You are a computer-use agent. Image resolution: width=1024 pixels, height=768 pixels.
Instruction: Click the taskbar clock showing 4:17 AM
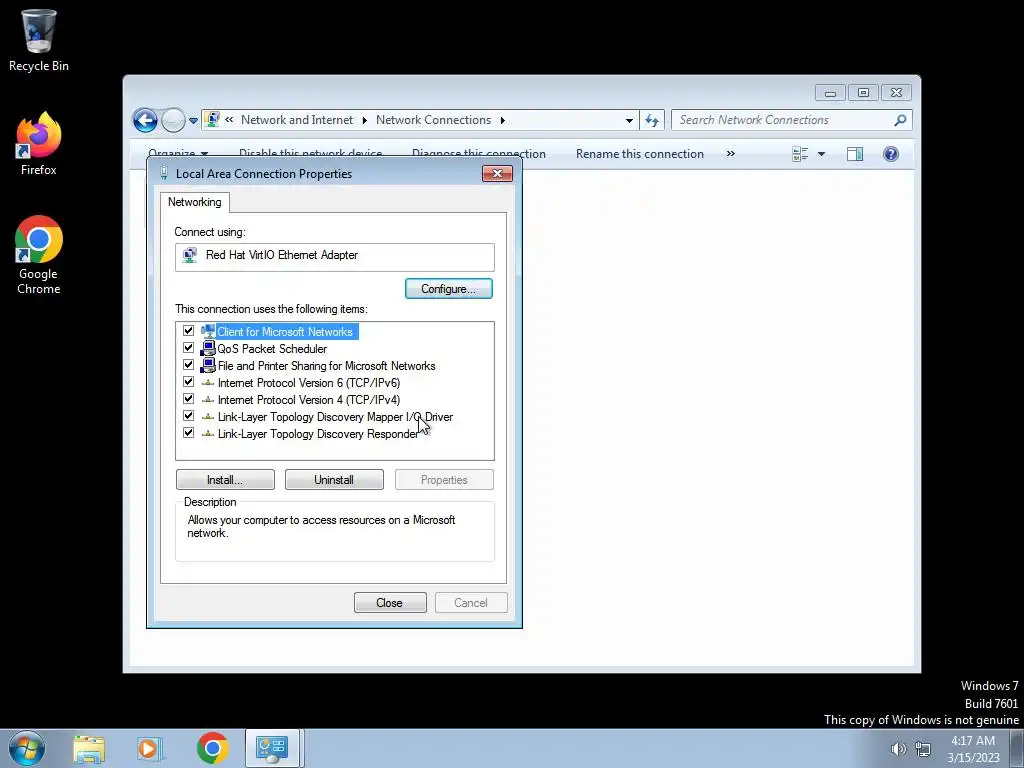coord(973,749)
